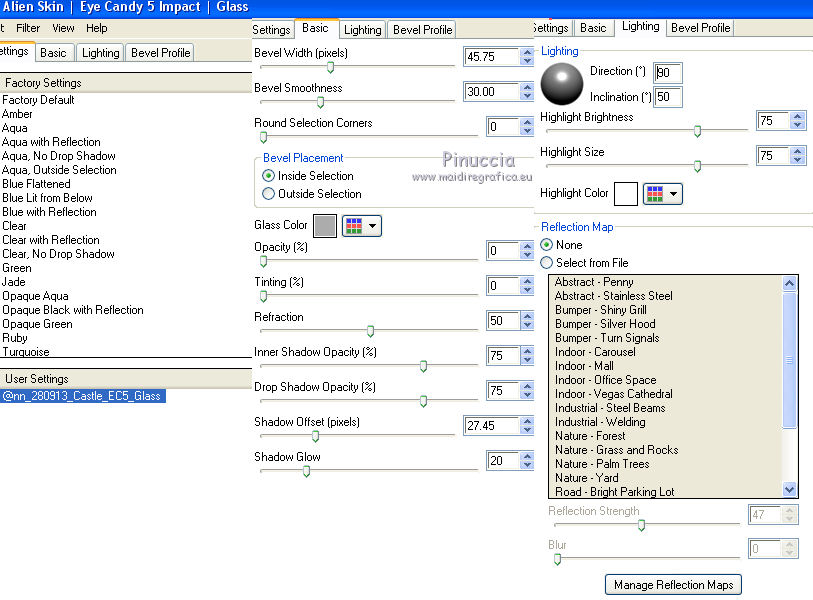Click the reflection map list scroll-down arrow
813x600 pixels.
point(789,489)
